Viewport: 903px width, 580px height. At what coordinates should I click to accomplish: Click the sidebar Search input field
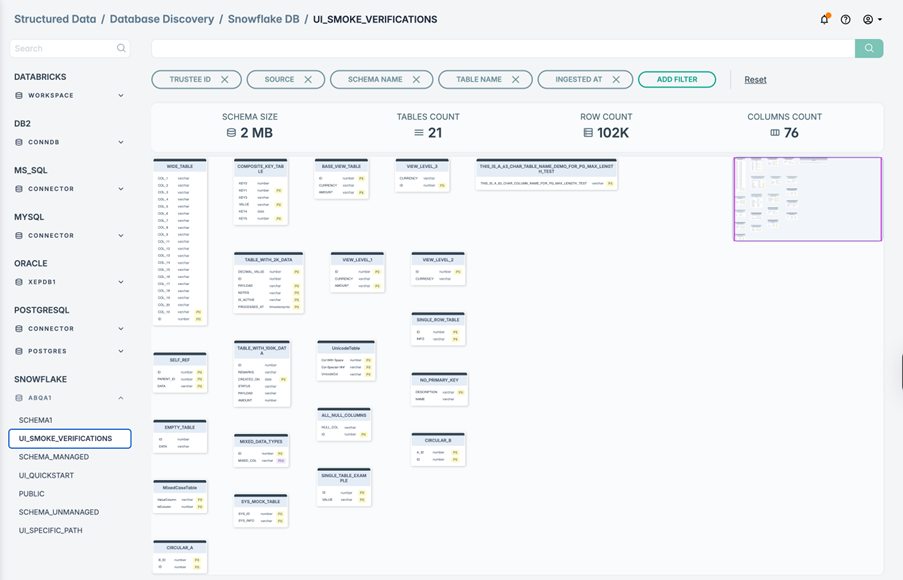[64, 48]
